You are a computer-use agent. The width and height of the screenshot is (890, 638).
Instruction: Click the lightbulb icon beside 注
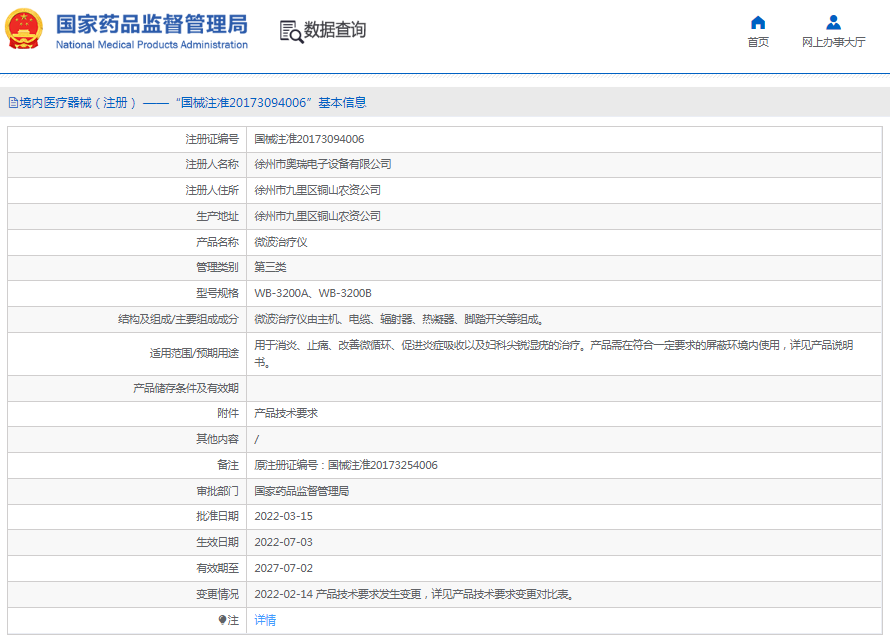tap(222, 620)
